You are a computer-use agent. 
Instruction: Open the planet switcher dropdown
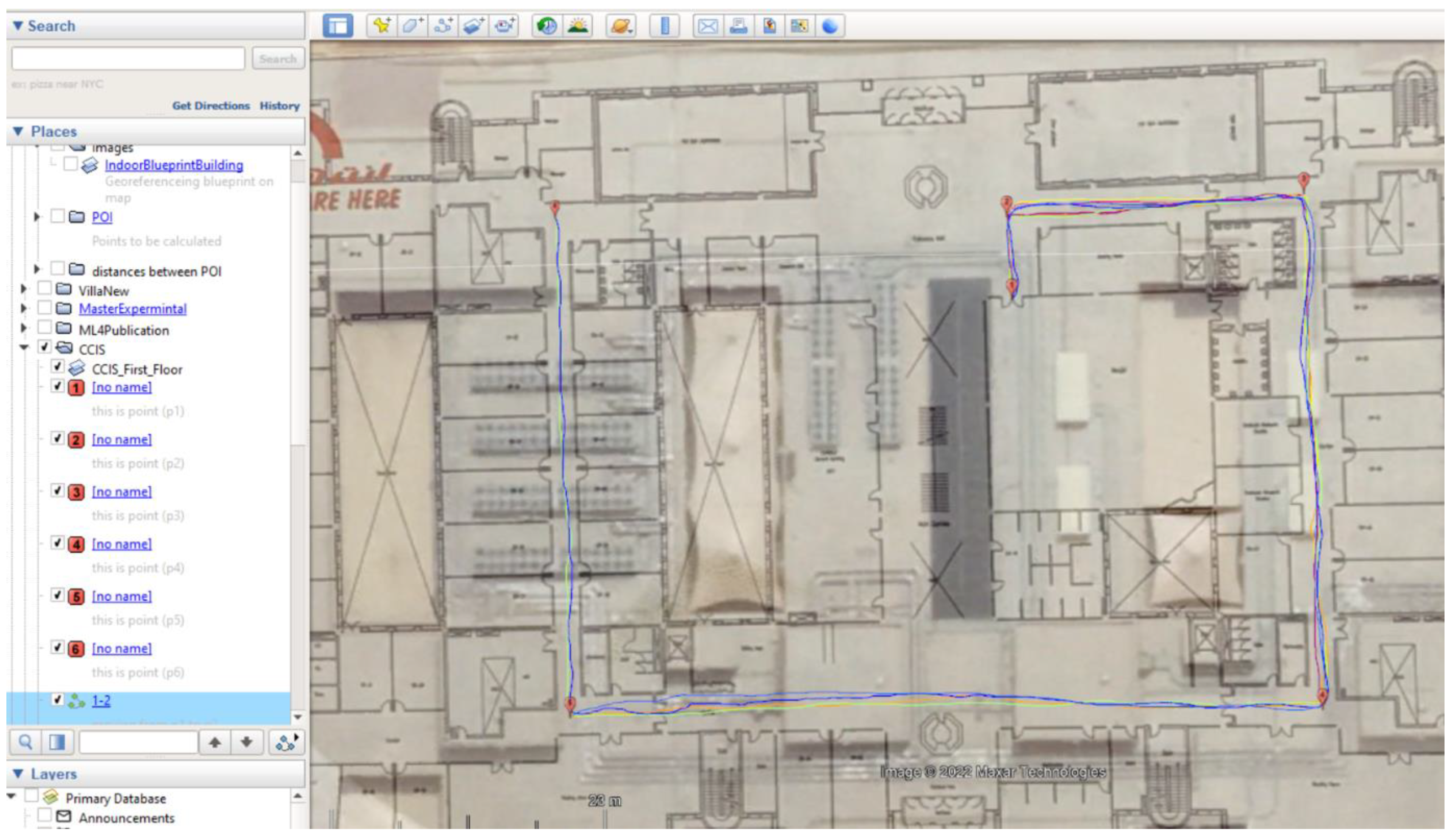click(x=621, y=26)
